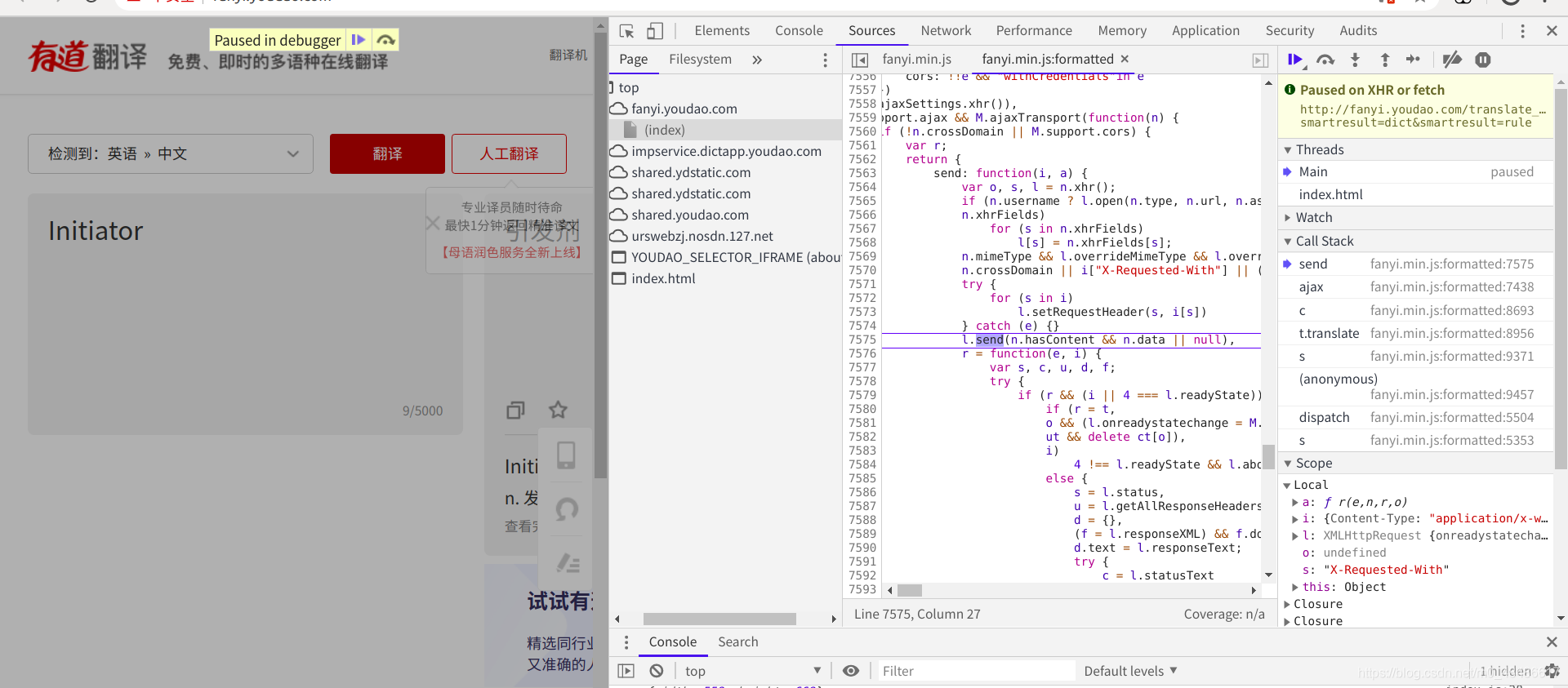This screenshot has width=1568, height=688.
Task: Step over from the page overlay
Action: point(385,39)
